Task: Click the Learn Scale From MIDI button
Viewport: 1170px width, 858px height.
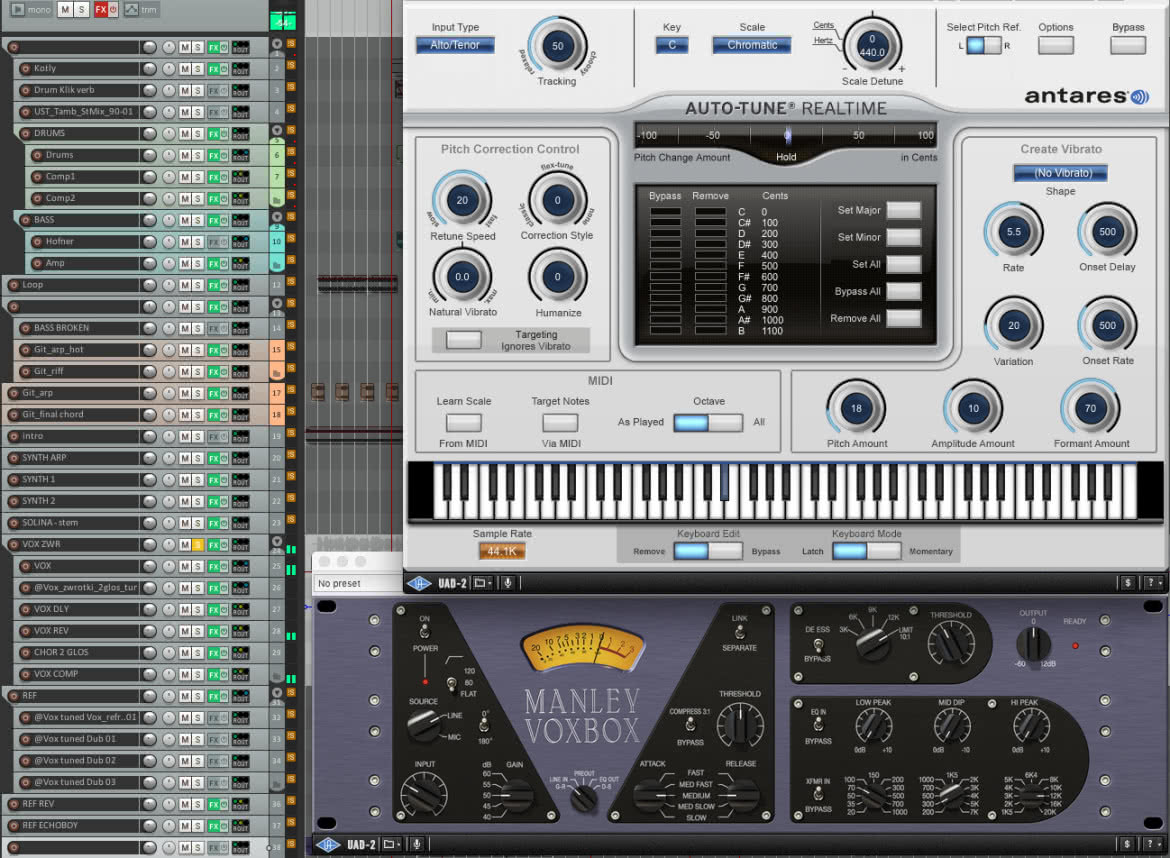Action: click(463, 422)
